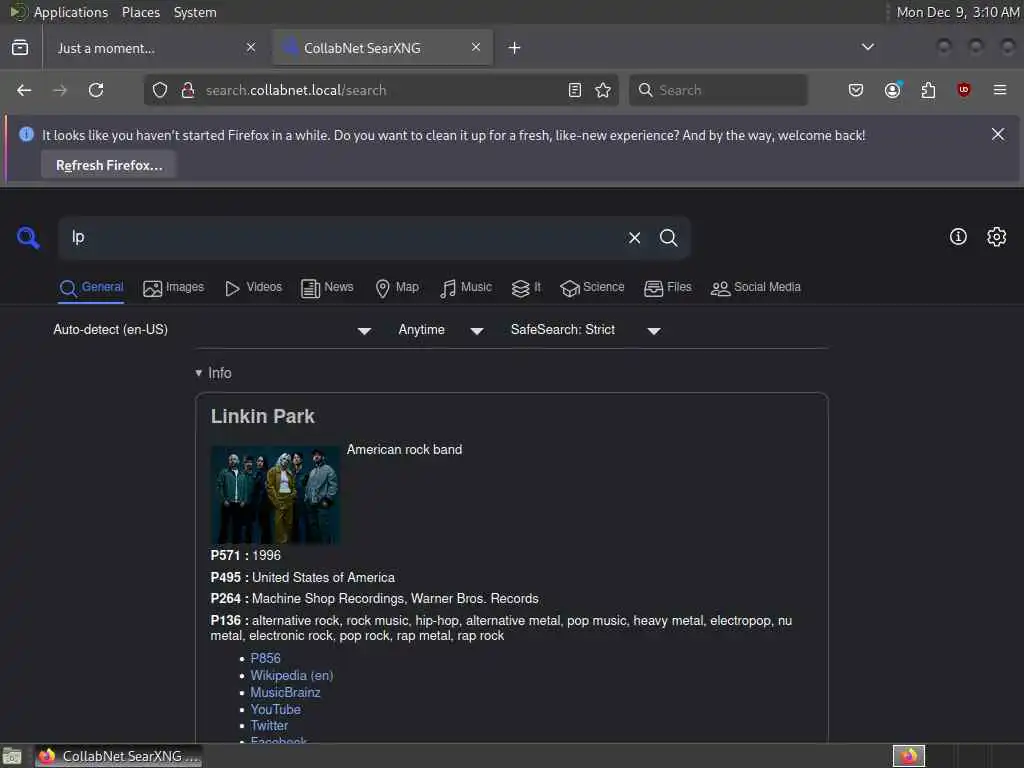1024x768 pixels.
Task: Click the clock showing Mon Dec 9
Action: (957, 12)
